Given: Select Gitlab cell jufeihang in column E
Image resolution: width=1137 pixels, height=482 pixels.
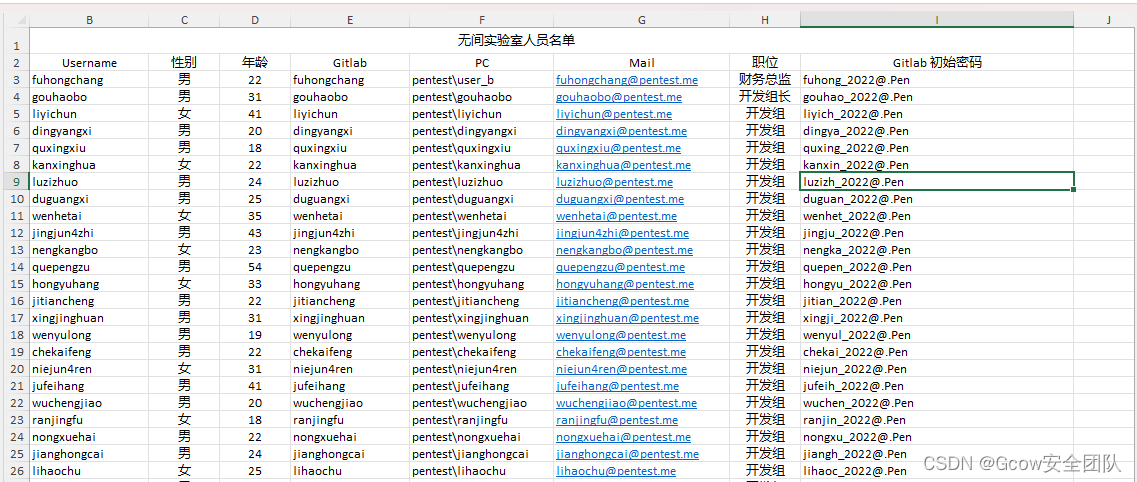Looking at the screenshot, I should 350,386.
